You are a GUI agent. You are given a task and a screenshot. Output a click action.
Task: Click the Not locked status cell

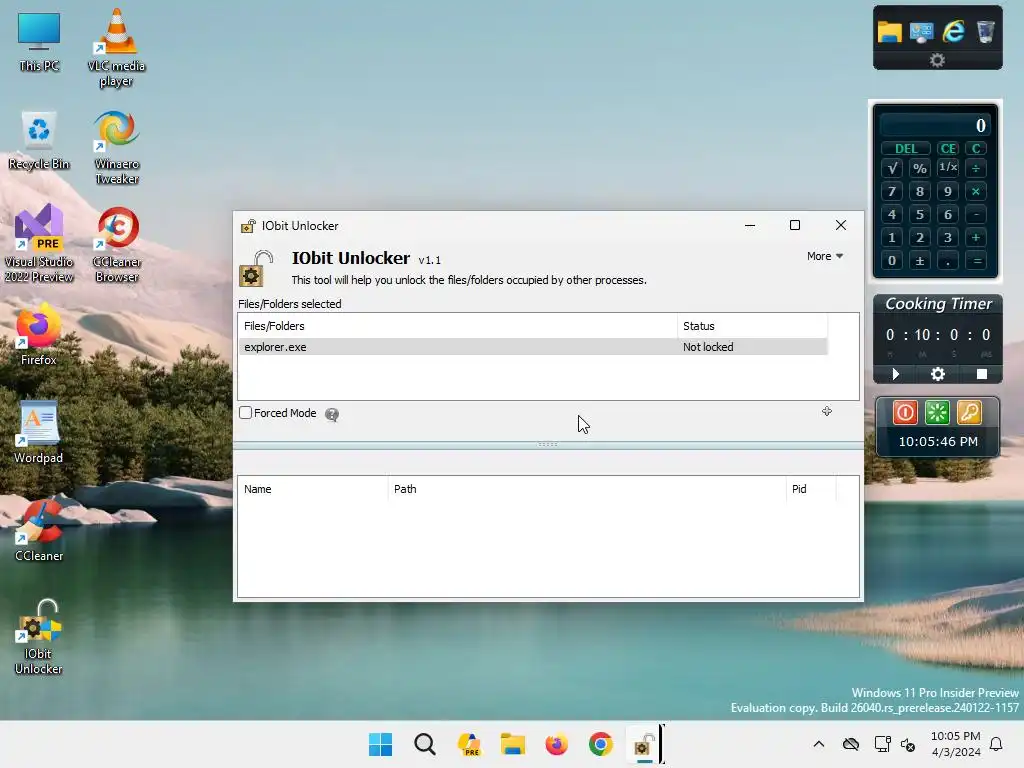click(x=708, y=347)
